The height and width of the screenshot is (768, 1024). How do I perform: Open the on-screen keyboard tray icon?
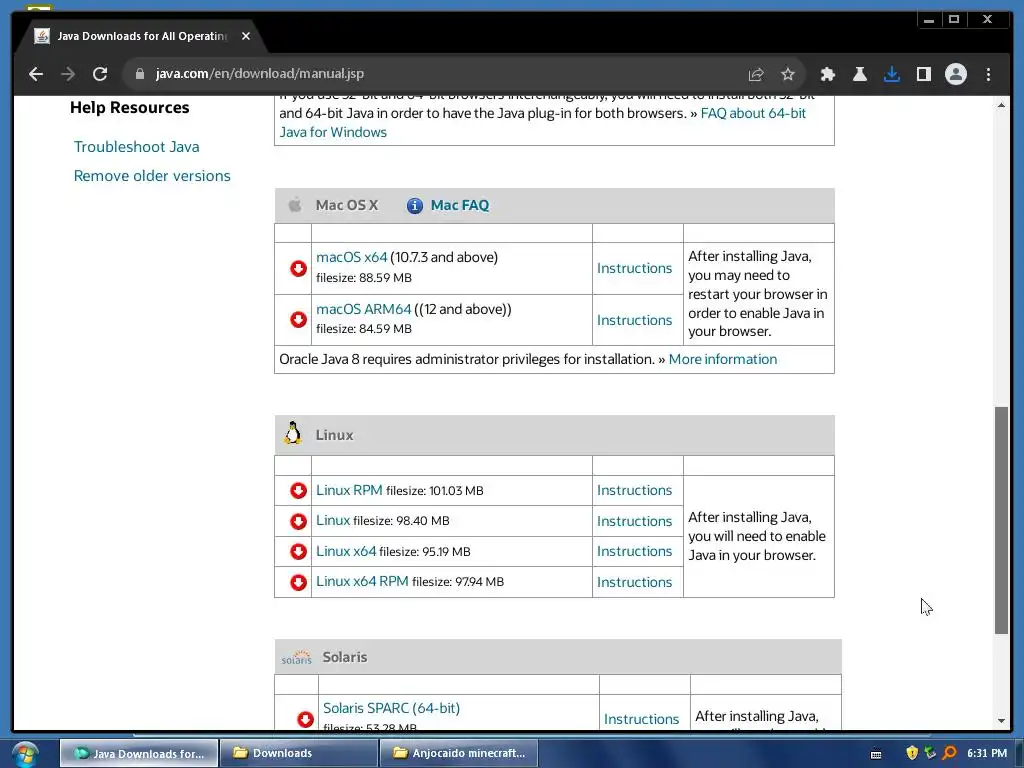click(876, 754)
